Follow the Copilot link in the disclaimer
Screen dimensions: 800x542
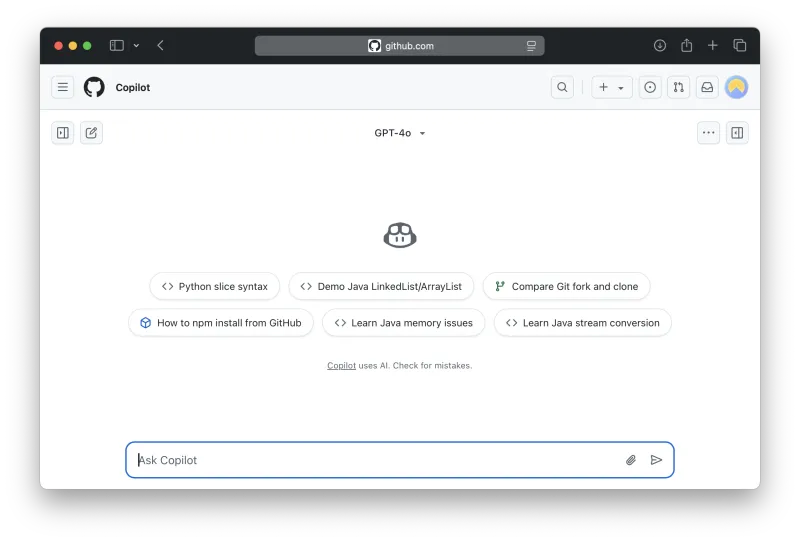(341, 365)
